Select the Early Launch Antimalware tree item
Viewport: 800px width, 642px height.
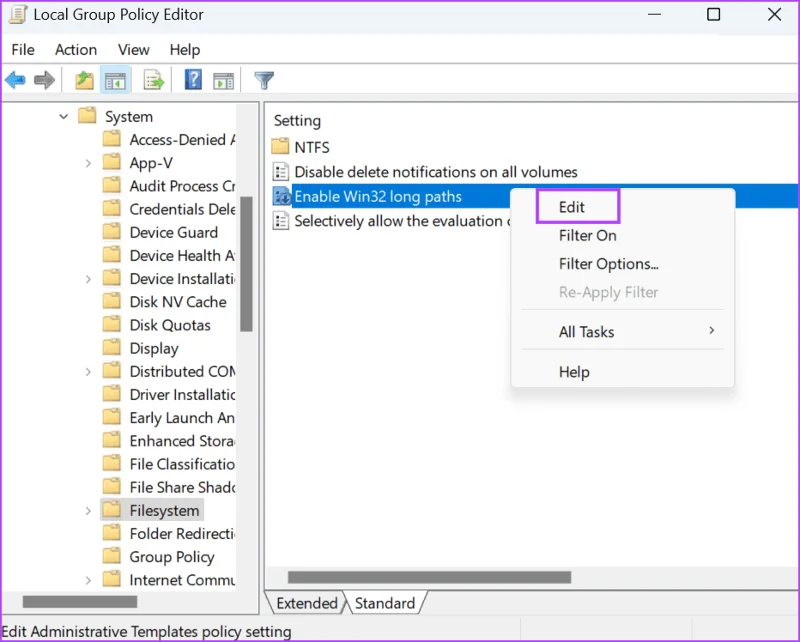pyautogui.click(x=182, y=417)
